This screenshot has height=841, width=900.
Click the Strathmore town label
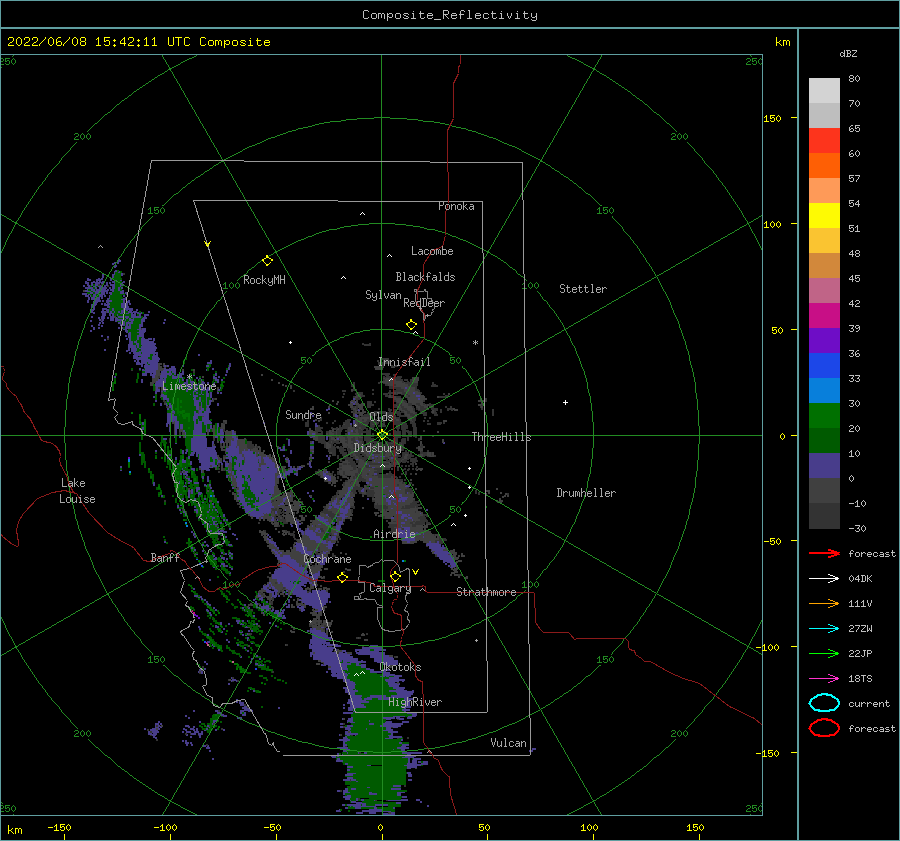pos(486,592)
